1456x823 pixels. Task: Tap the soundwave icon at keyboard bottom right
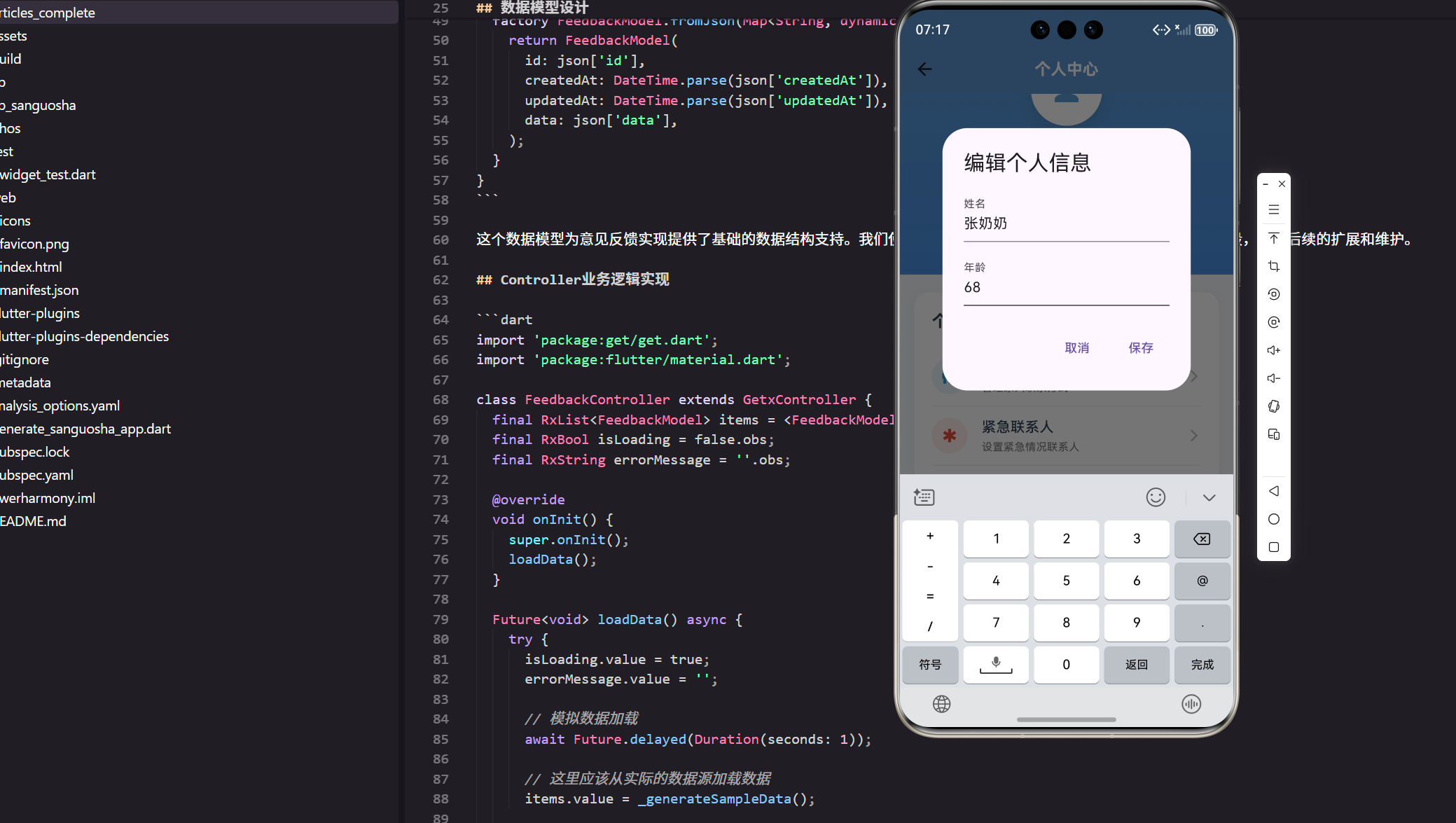pyautogui.click(x=1191, y=704)
